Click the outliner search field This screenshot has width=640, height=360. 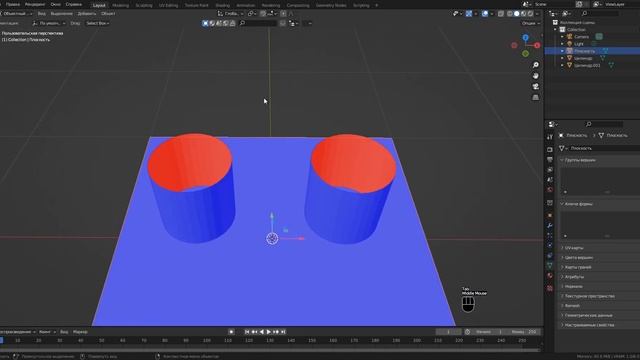pos(600,13)
